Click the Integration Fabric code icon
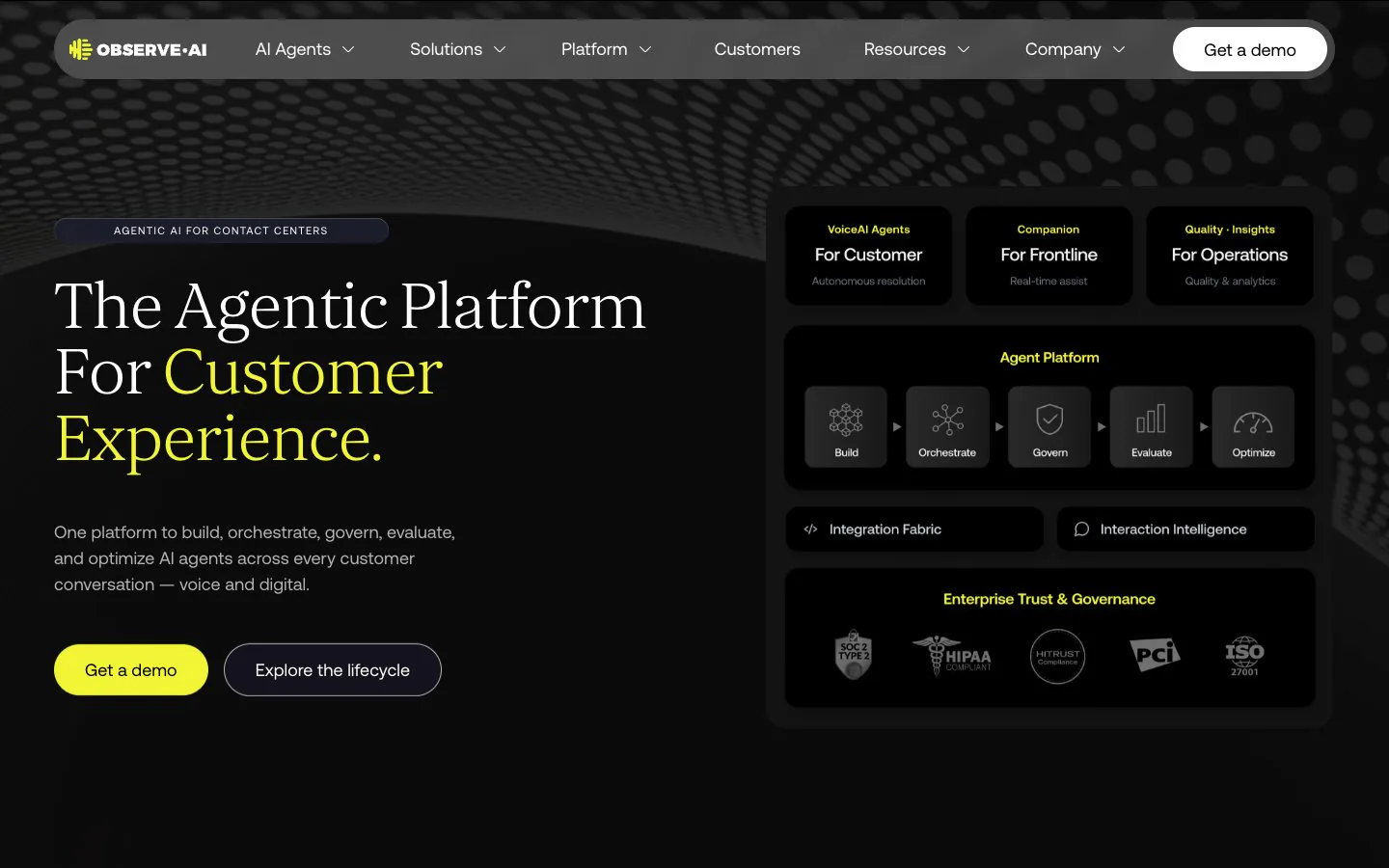This screenshot has width=1389, height=868. coord(810,529)
